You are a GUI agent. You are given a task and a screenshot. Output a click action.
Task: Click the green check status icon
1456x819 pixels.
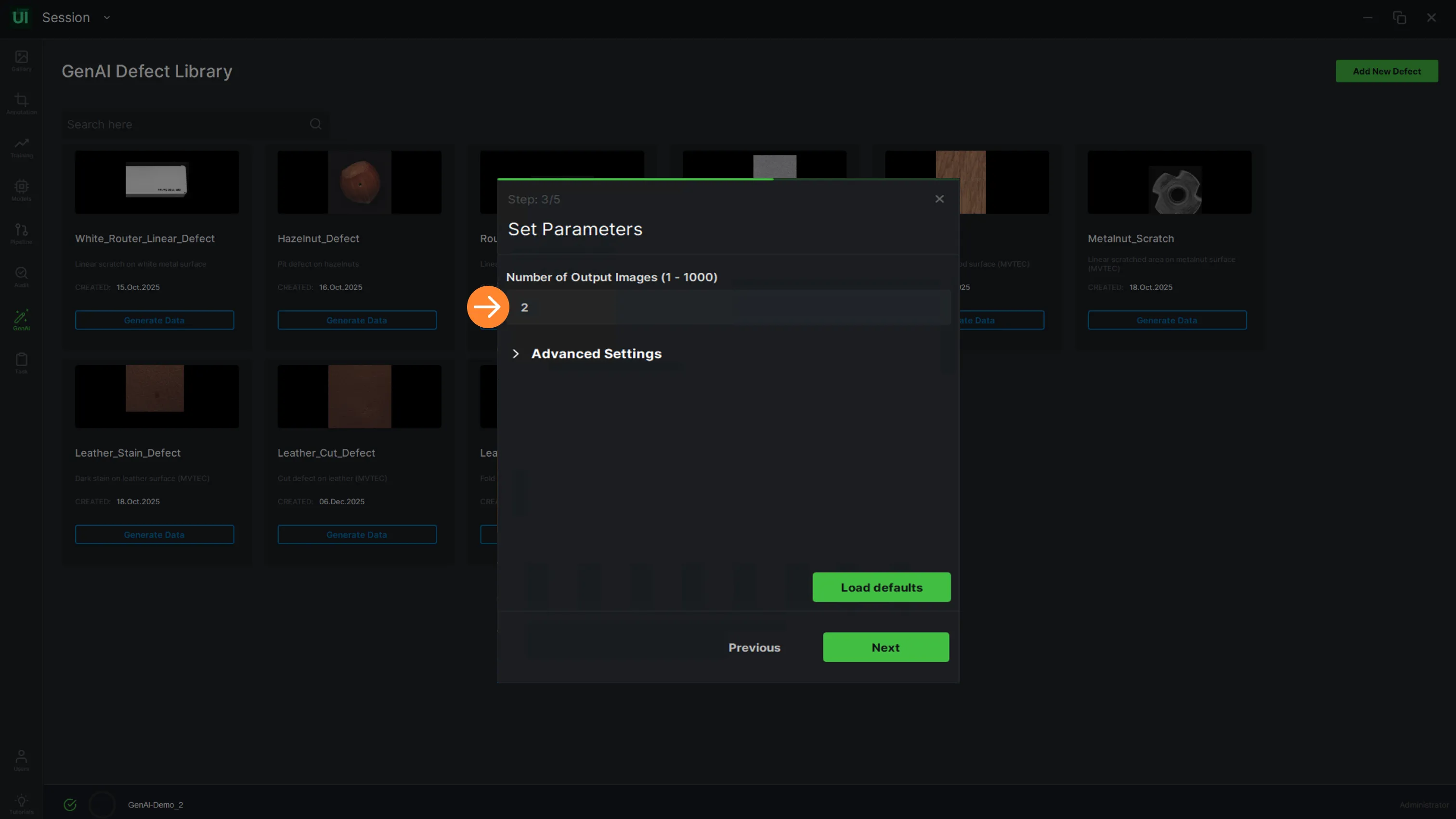pyautogui.click(x=70, y=805)
